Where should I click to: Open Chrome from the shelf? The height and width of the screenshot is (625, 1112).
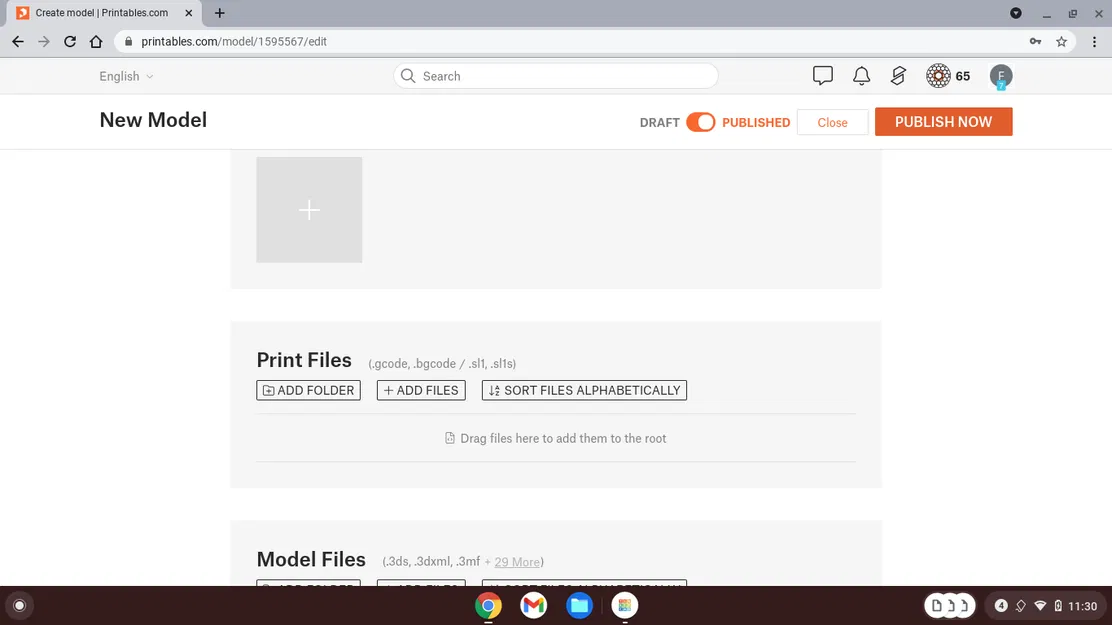point(488,605)
